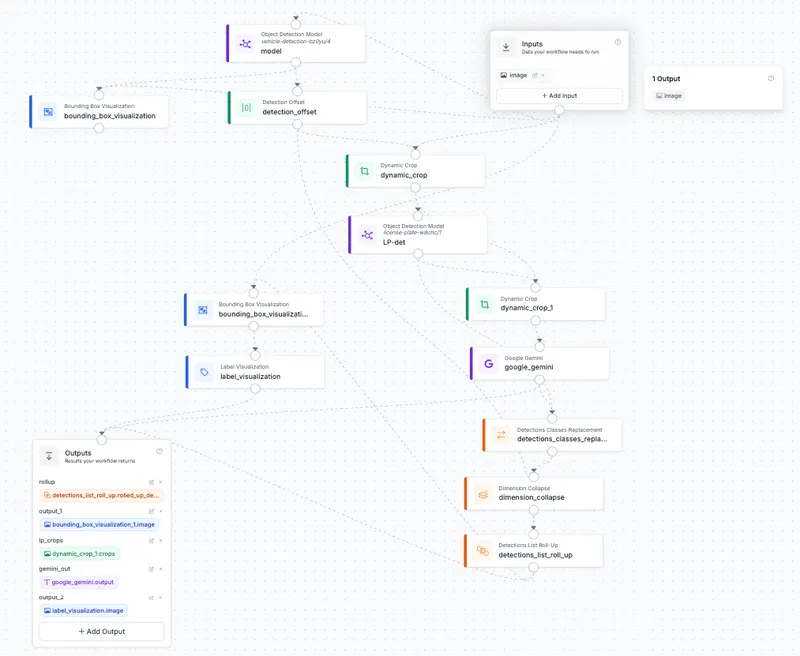Click the dimension_collapse input connector
The width and height of the screenshot is (800, 656).
coord(534,477)
